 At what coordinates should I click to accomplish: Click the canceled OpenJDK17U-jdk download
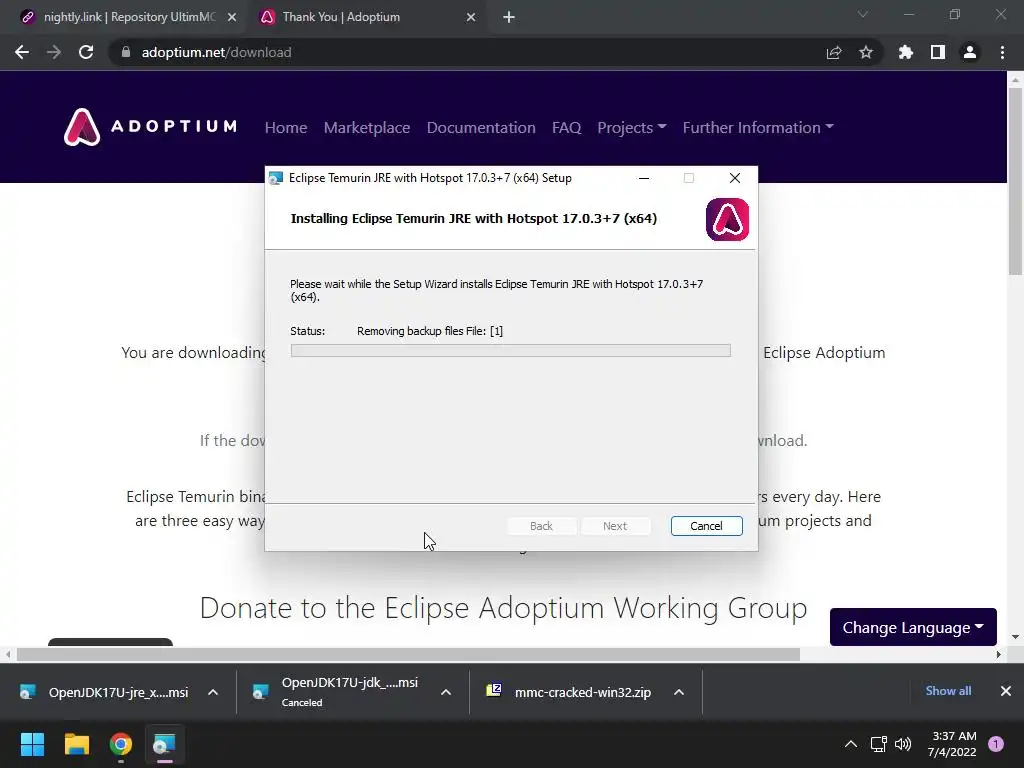pyautogui.click(x=337, y=692)
